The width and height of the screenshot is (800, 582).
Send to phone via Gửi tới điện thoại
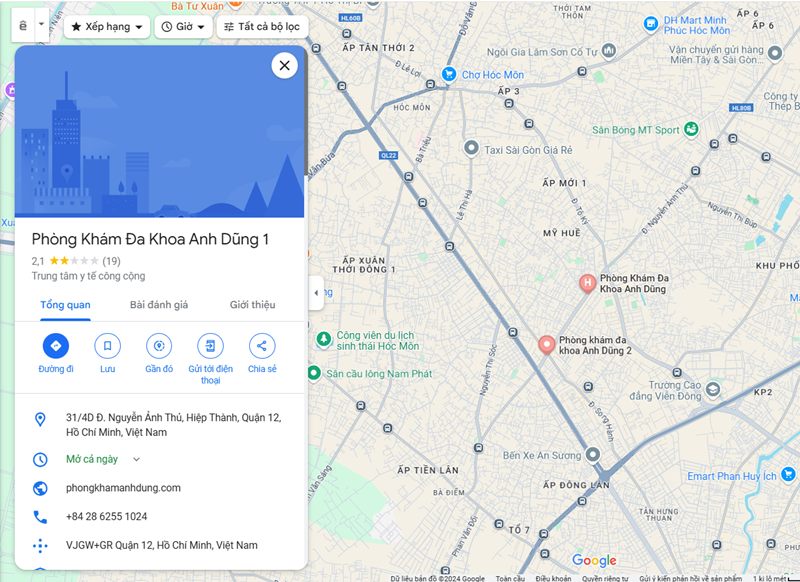pos(210,346)
